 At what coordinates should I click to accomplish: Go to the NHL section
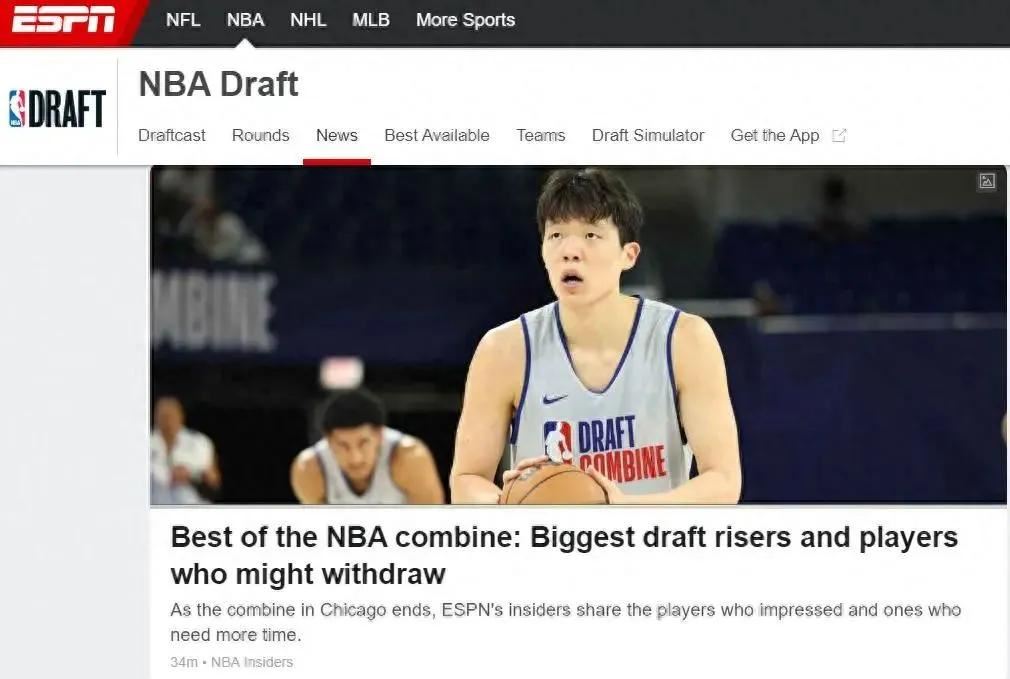click(308, 20)
